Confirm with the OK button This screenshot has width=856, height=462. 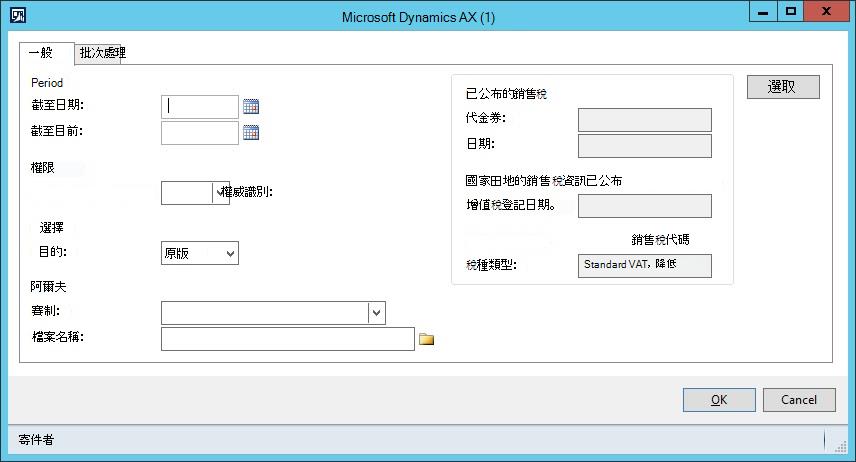719,400
